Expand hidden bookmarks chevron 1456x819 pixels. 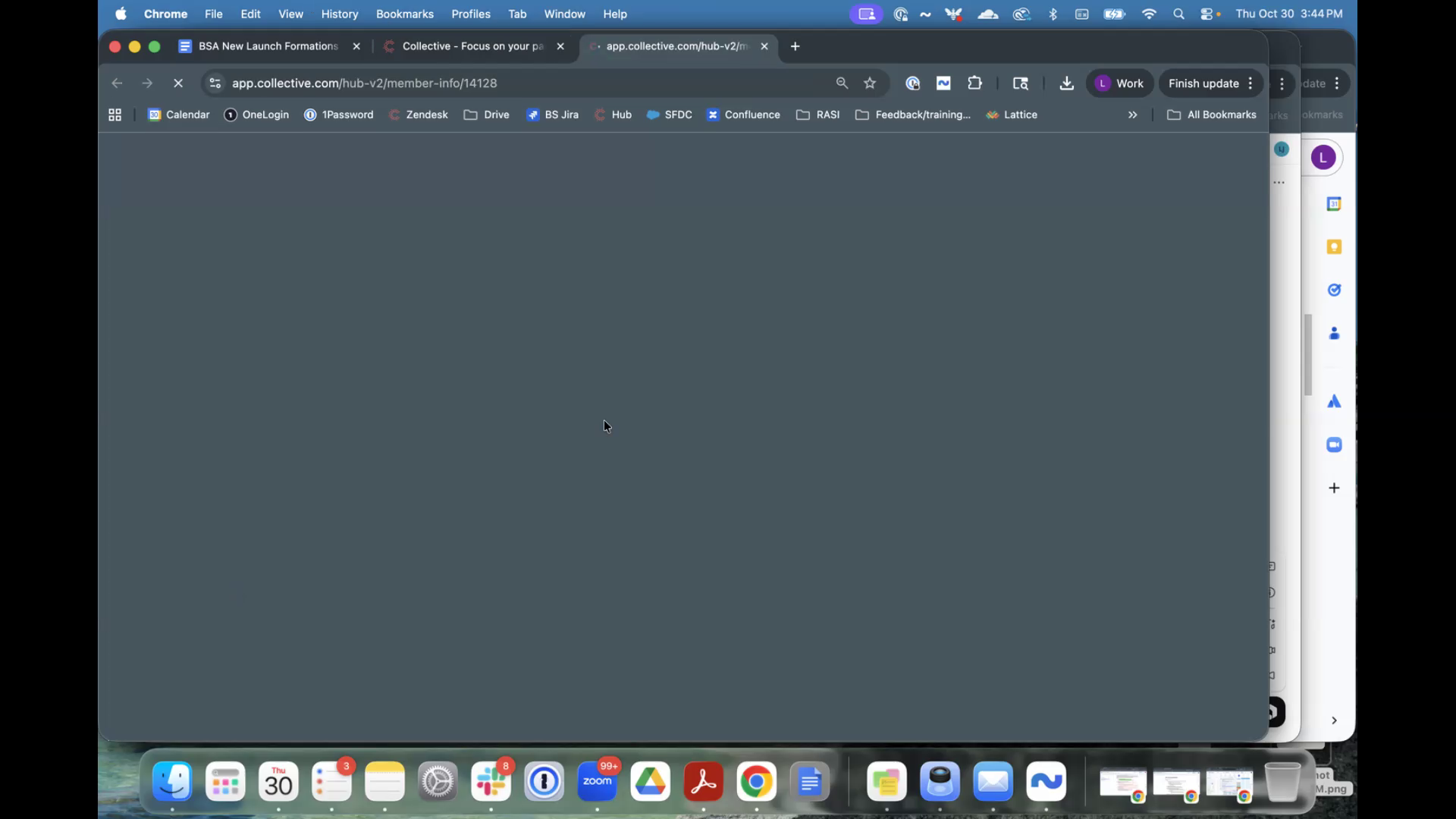point(1132,115)
